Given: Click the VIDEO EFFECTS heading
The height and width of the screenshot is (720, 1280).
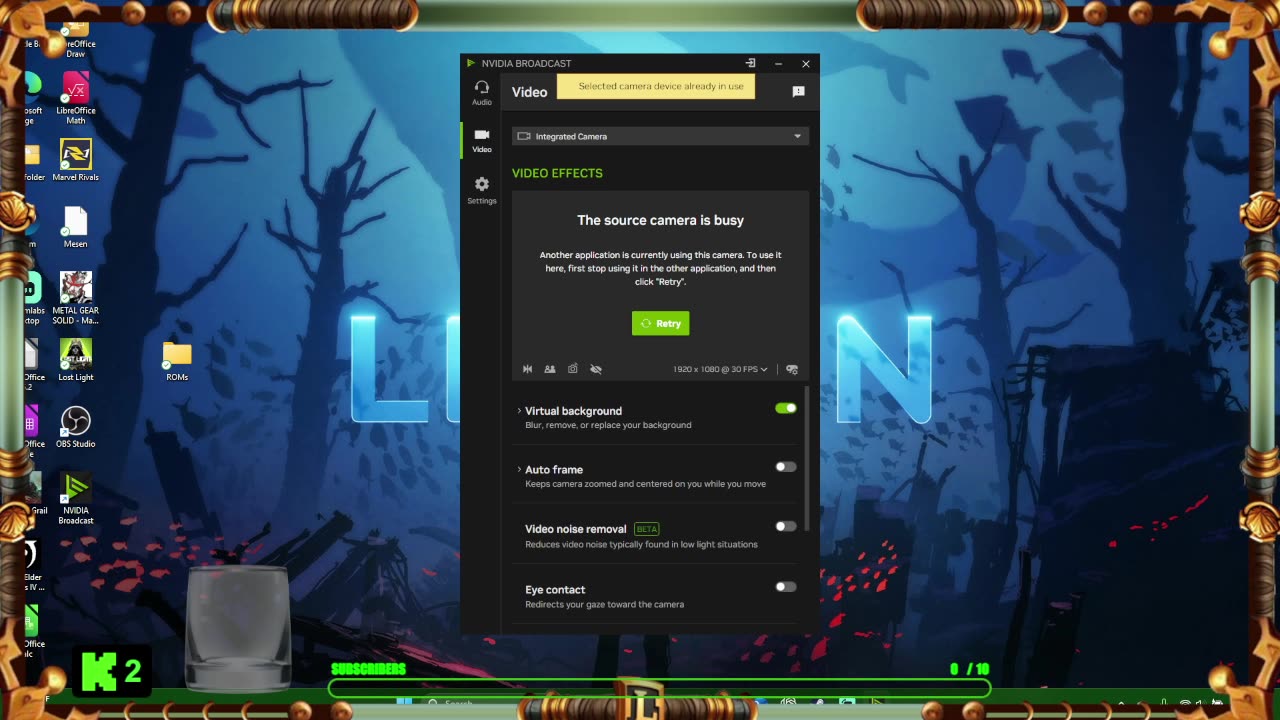Looking at the screenshot, I should [x=557, y=173].
